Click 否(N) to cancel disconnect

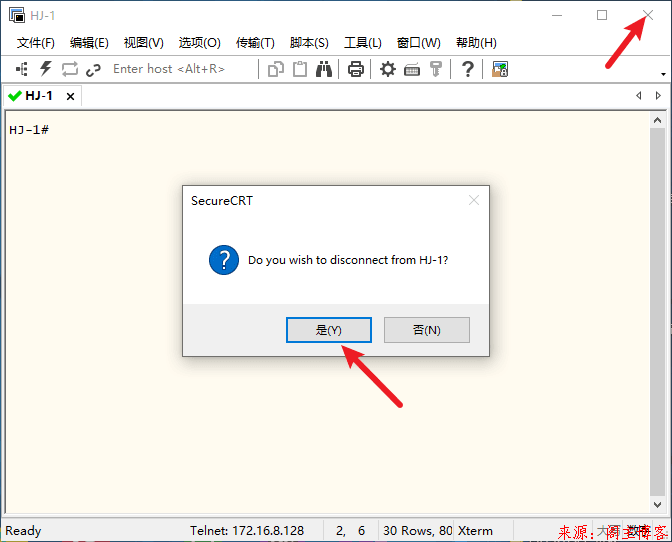(x=427, y=330)
